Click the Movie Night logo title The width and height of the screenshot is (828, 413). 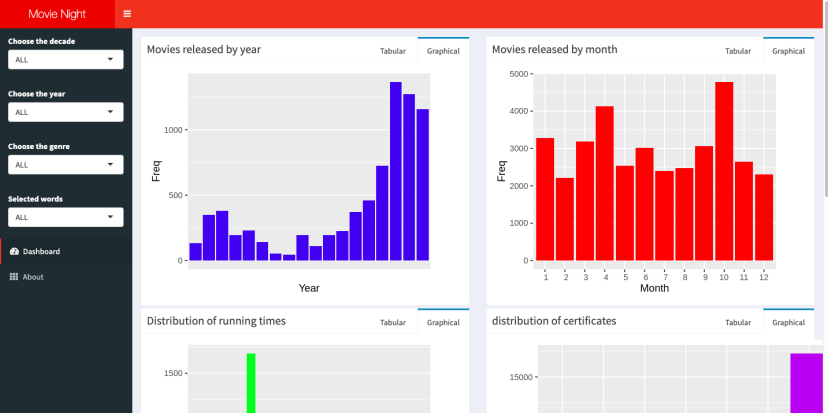(57, 14)
